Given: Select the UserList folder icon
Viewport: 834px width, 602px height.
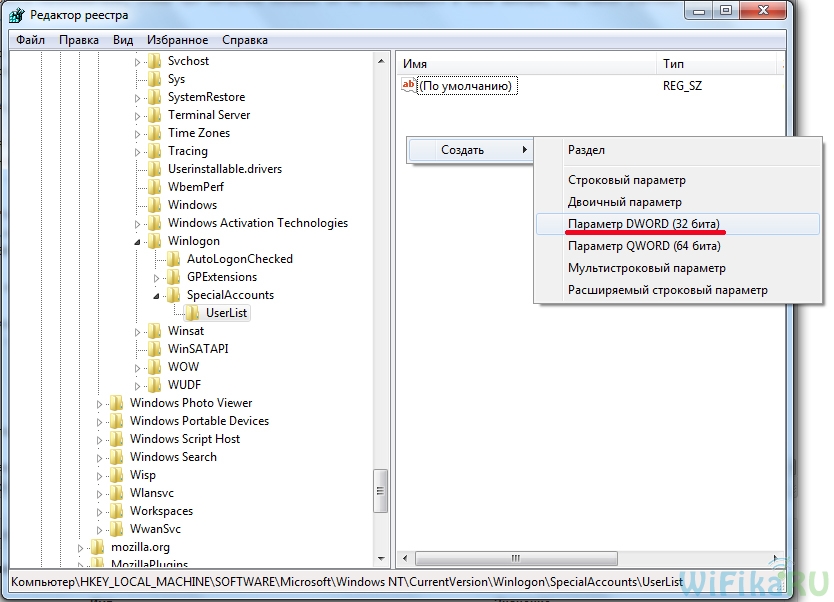Looking at the screenshot, I should point(192,313).
